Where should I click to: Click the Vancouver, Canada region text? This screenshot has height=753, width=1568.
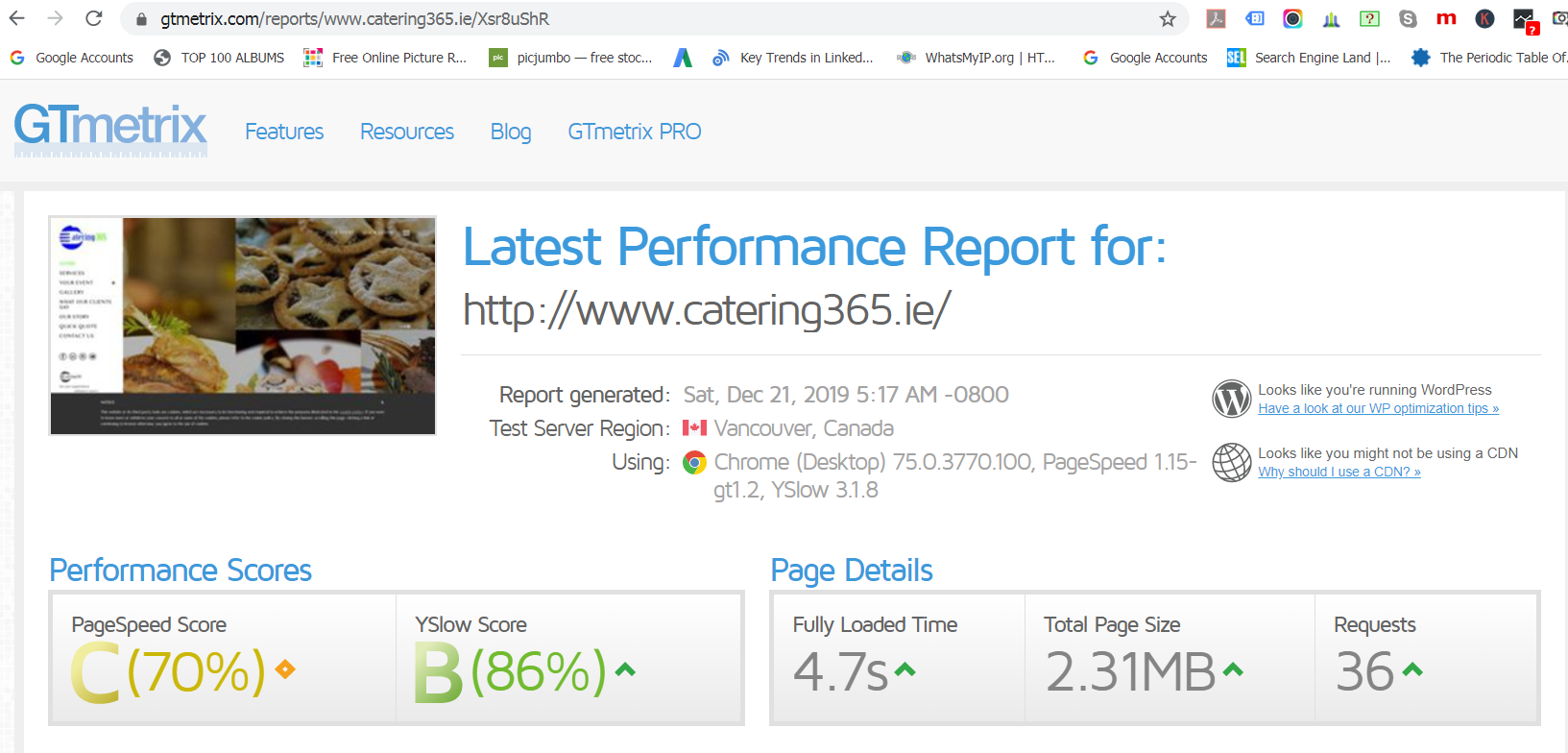point(804,428)
